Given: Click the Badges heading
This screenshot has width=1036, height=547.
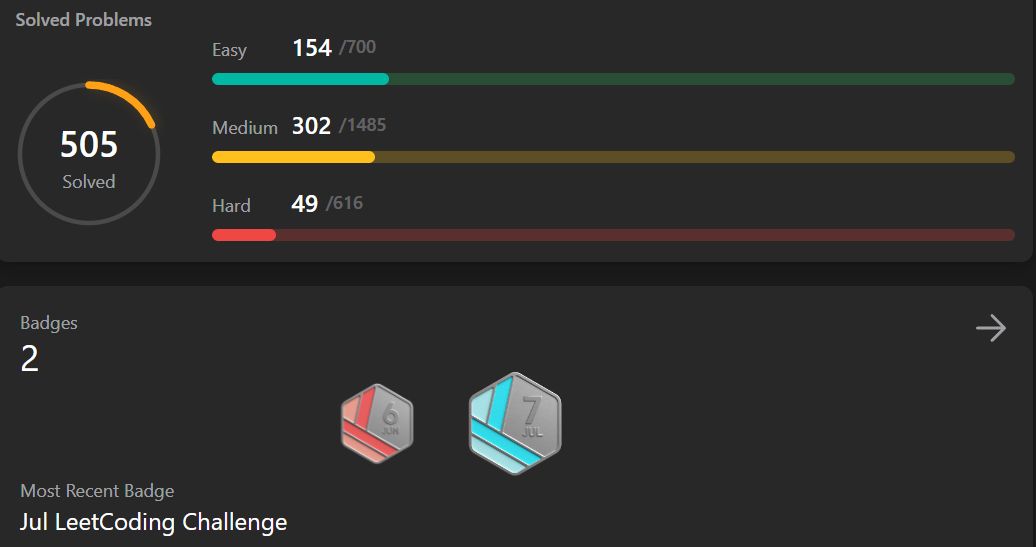Looking at the screenshot, I should (x=49, y=323).
